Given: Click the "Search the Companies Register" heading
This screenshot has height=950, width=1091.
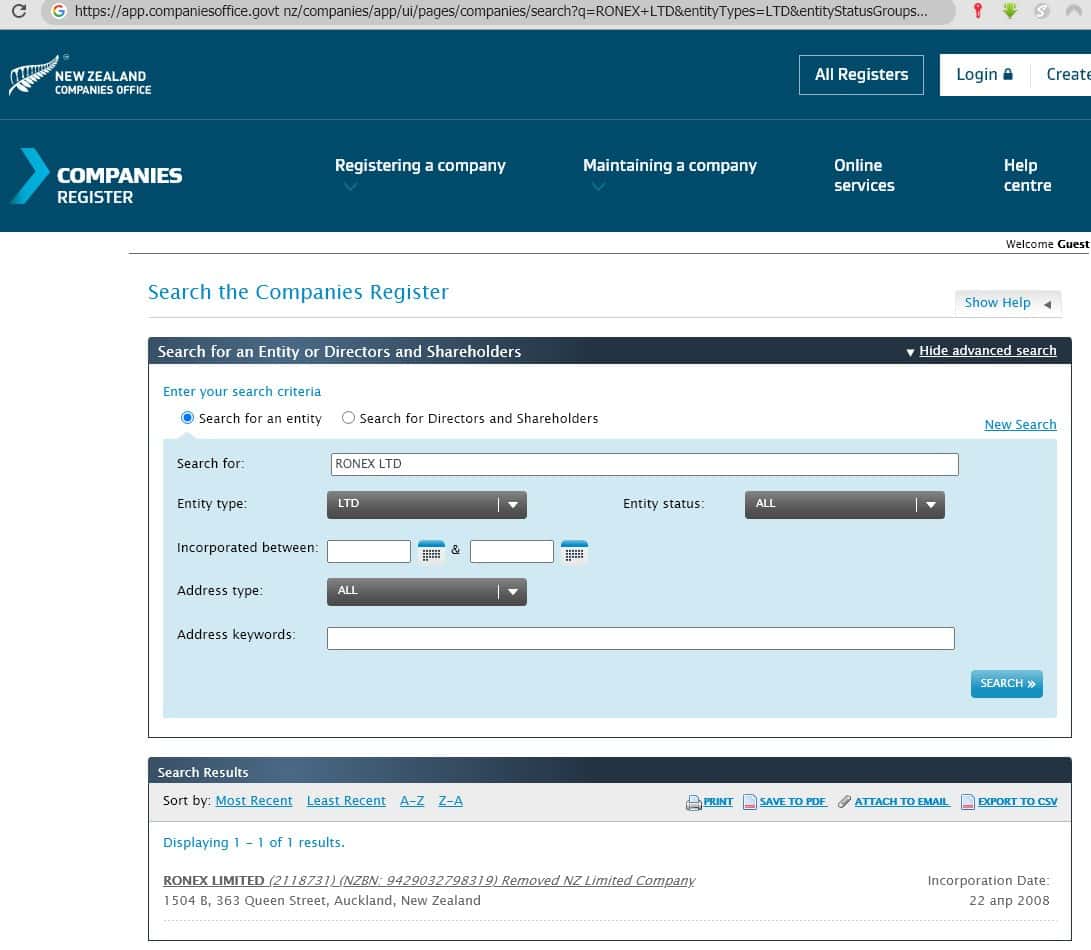Looking at the screenshot, I should coord(298,292).
